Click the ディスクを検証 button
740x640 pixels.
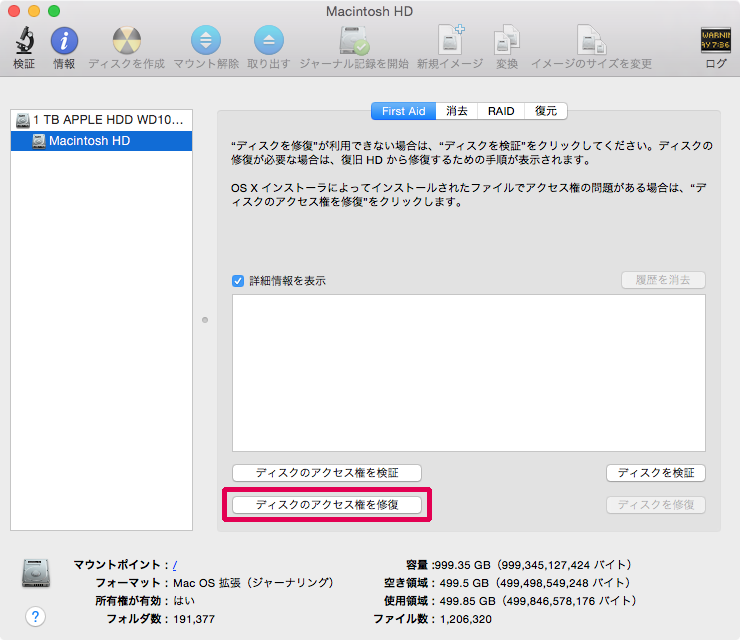click(x=656, y=473)
